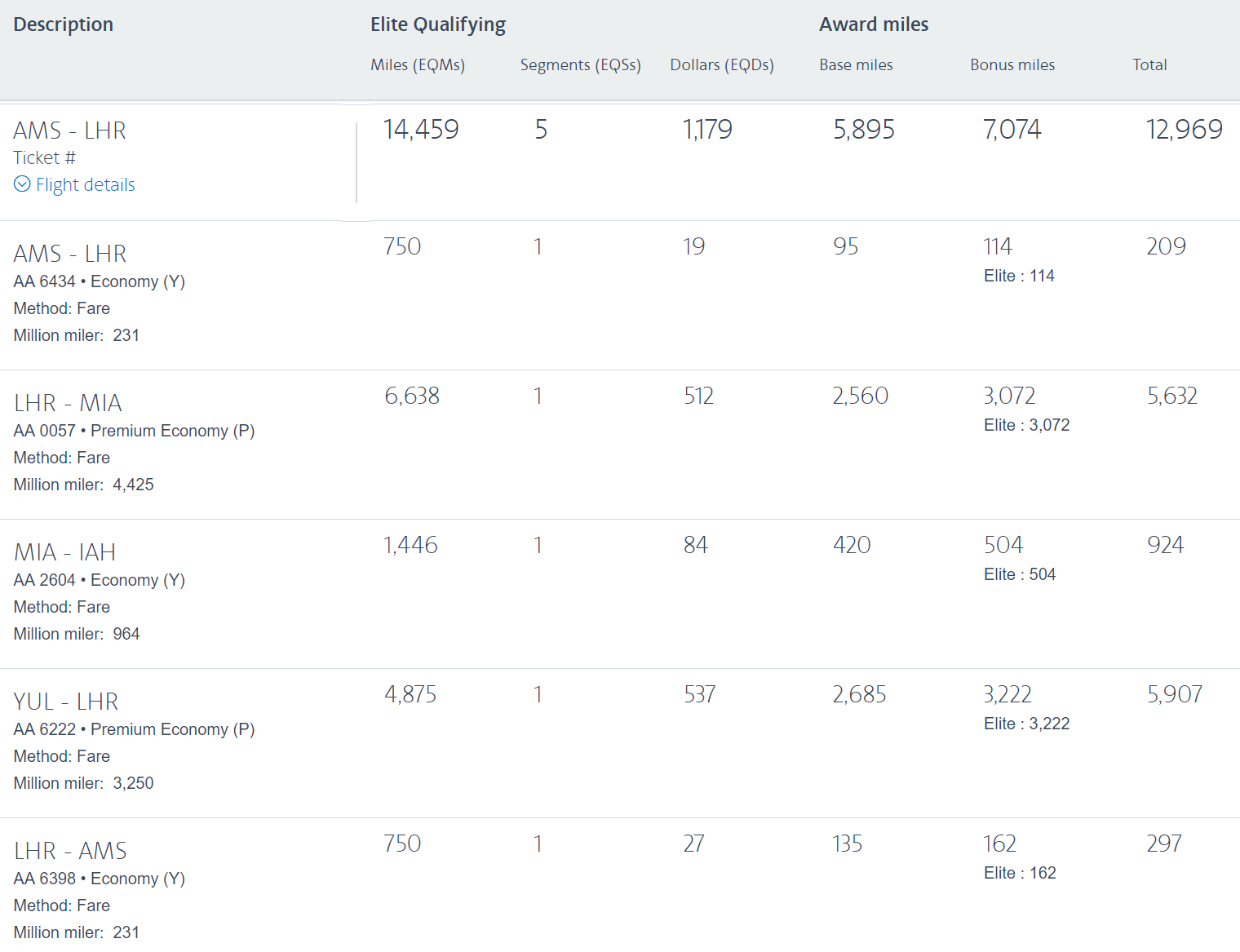Click the Description column header
This screenshot has height=952, width=1240.
tap(64, 24)
